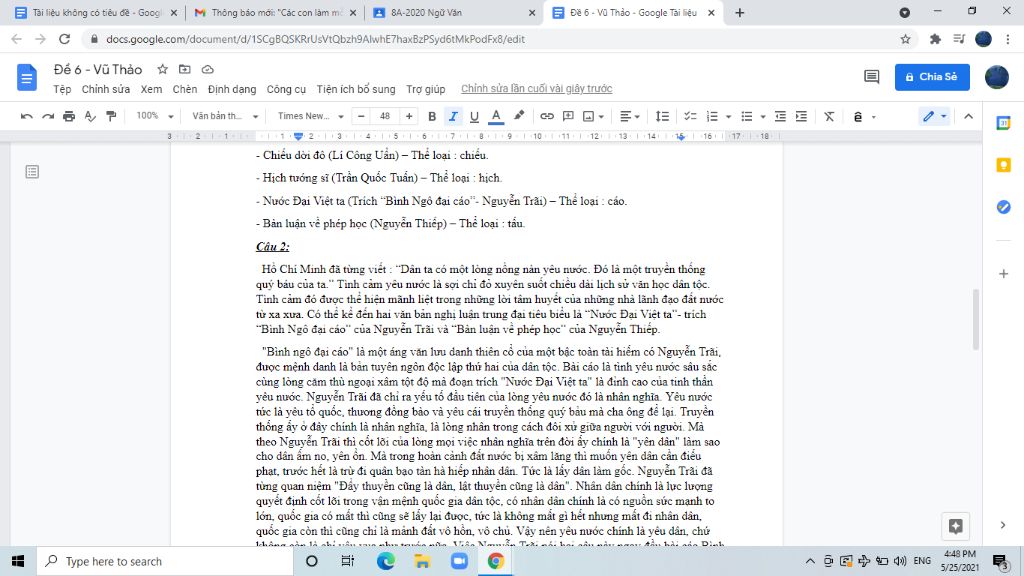Viewport: 1024px width, 576px height.
Task: View cloud save status icon
Action: pos(207,69)
